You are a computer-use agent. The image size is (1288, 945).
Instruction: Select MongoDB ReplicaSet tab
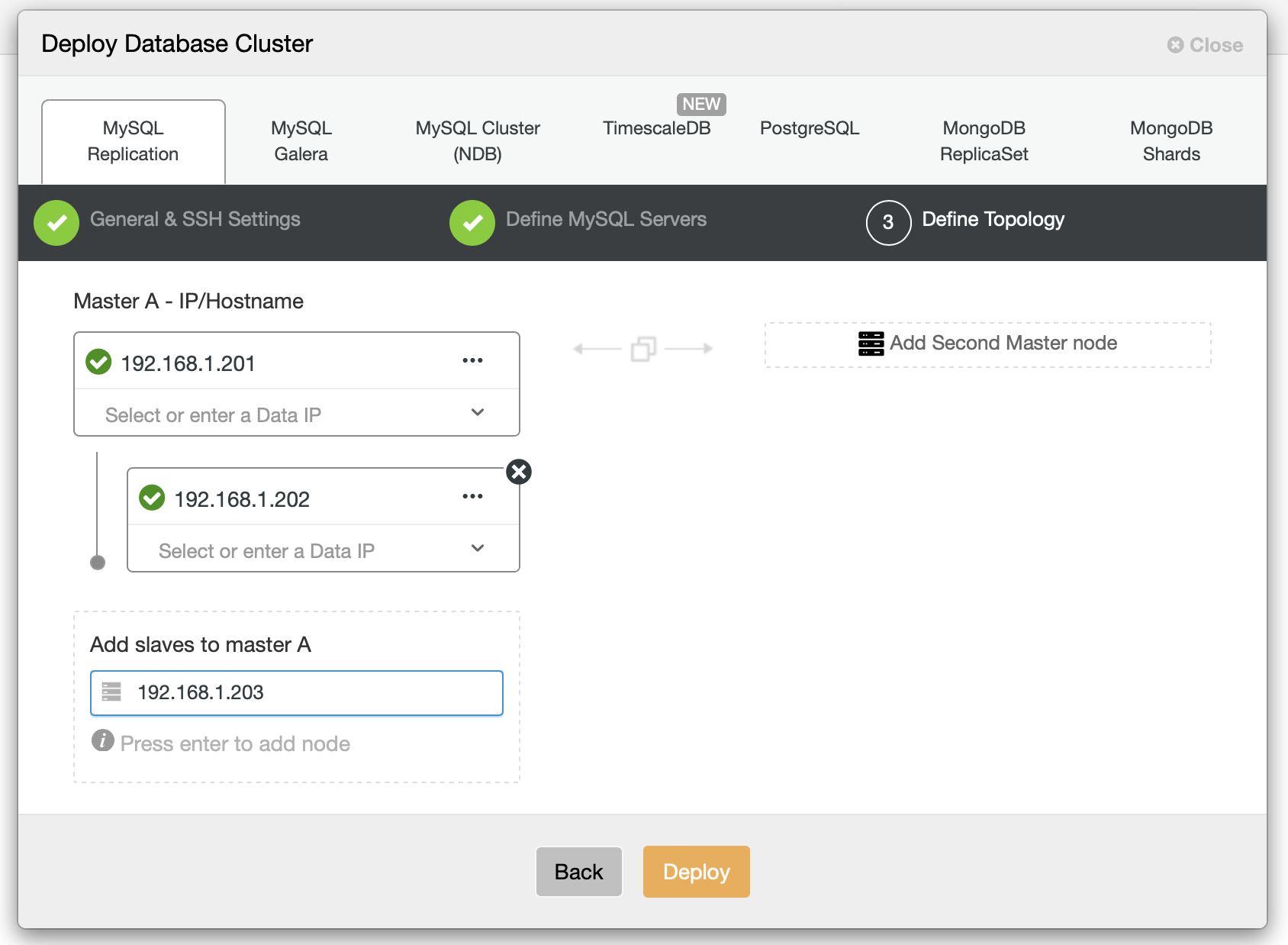point(984,141)
